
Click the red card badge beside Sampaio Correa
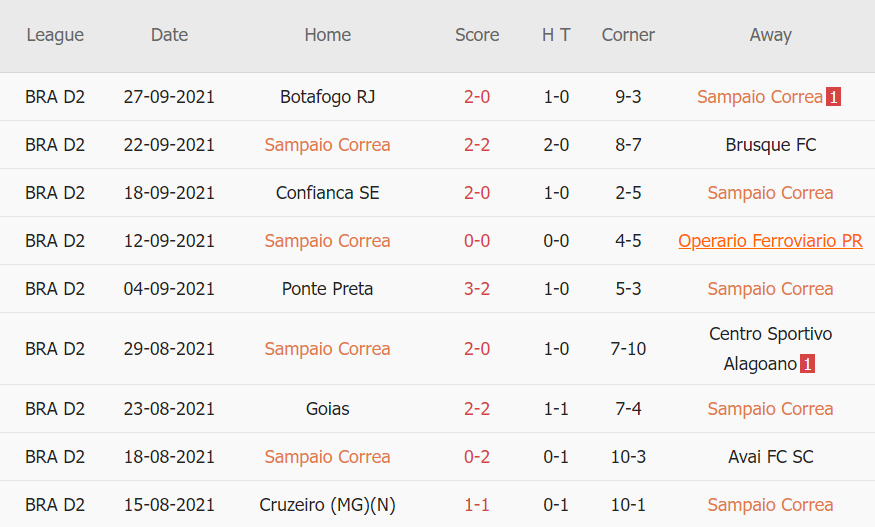coord(834,97)
